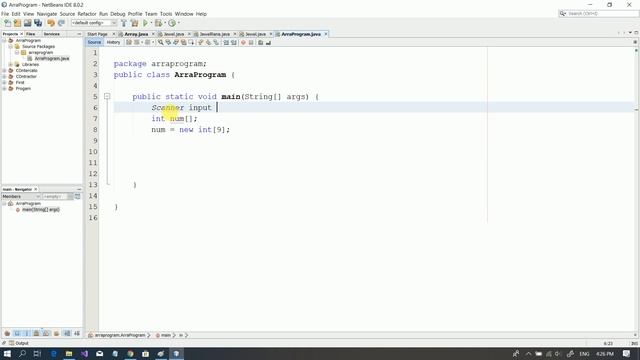The width and height of the screenshot is (640, 360).
Task: Collapse the arraprogram package node
Action: pyautogui.click(x=17, y=53)
